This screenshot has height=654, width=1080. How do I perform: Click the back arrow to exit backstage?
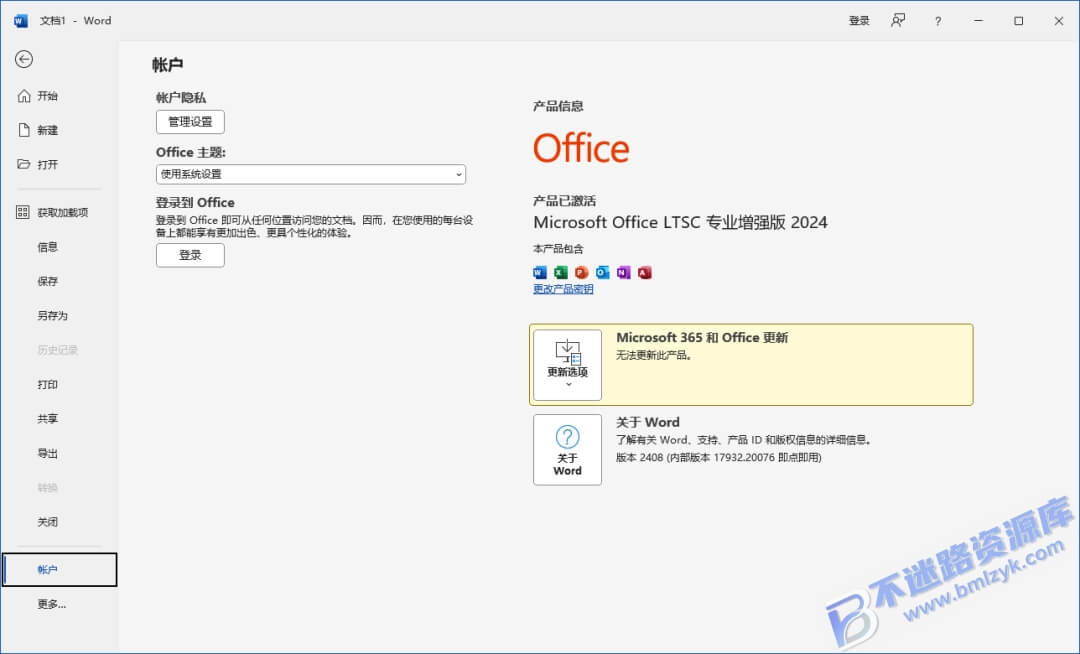(24, 59)
